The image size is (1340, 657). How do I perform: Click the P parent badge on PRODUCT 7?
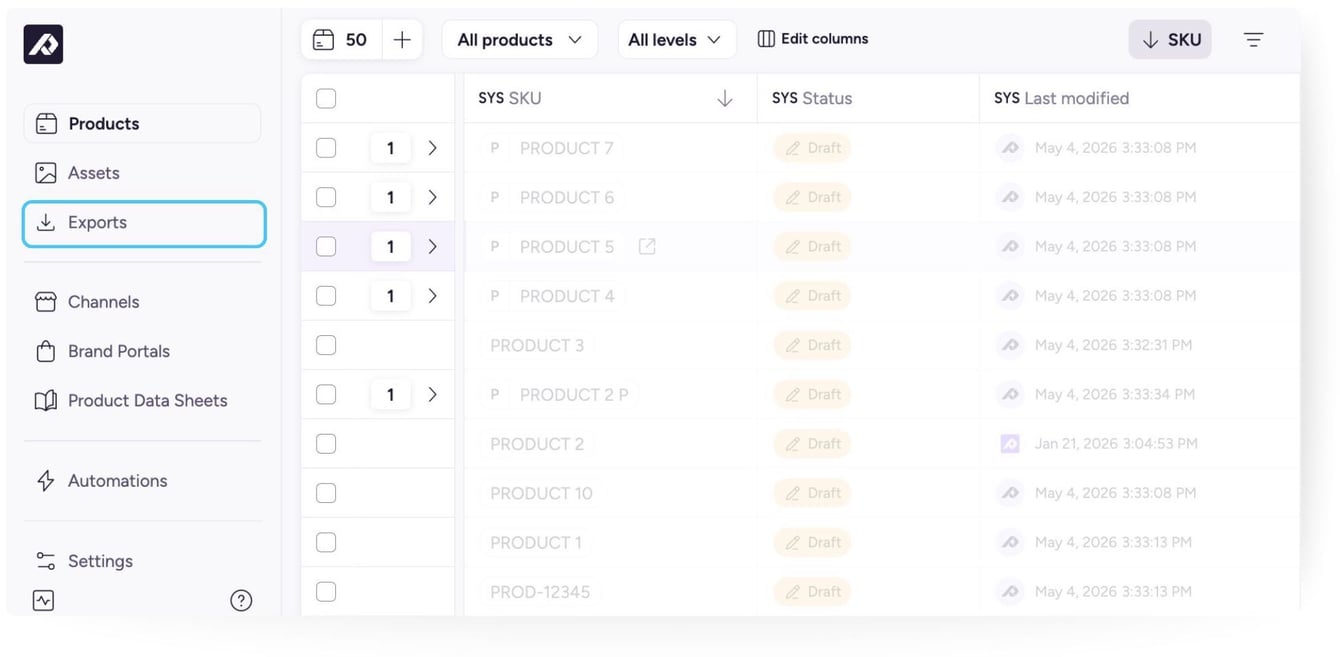(x=494, y=148)
